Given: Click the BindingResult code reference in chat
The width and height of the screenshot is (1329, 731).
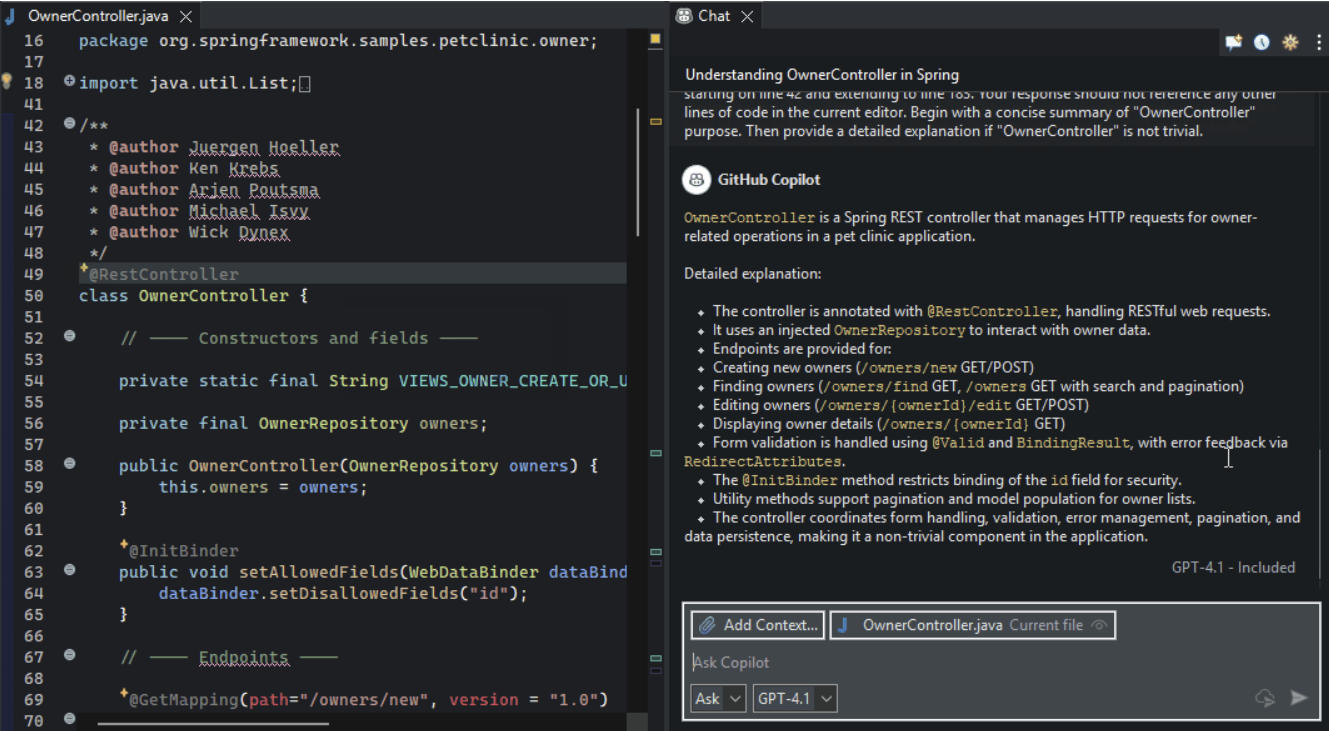Looking at the screenshot, I should pyautogui.click(x=1073, y=443).
